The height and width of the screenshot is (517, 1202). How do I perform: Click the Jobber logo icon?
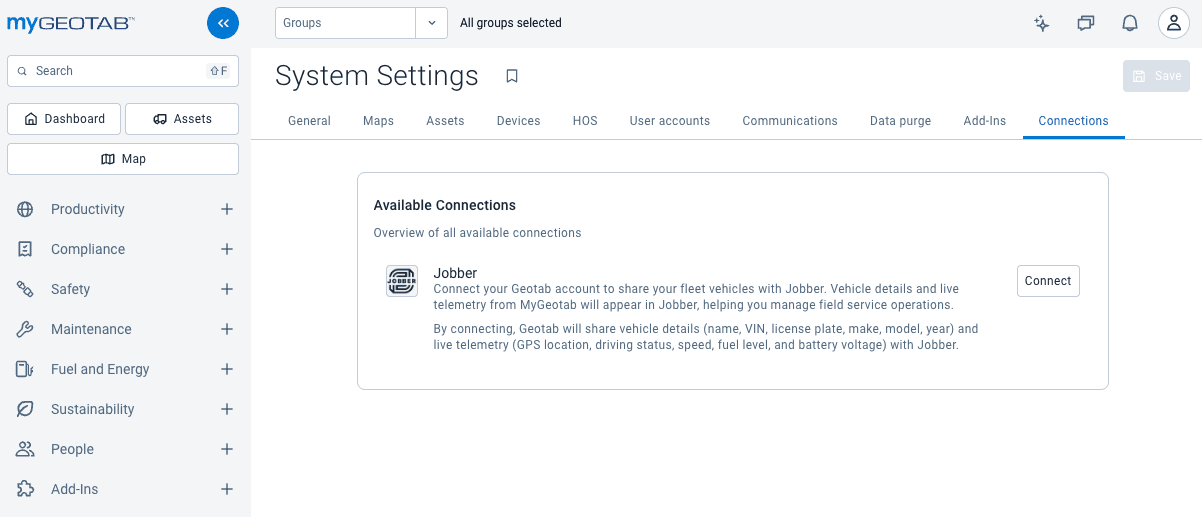(x=402, y=281)
